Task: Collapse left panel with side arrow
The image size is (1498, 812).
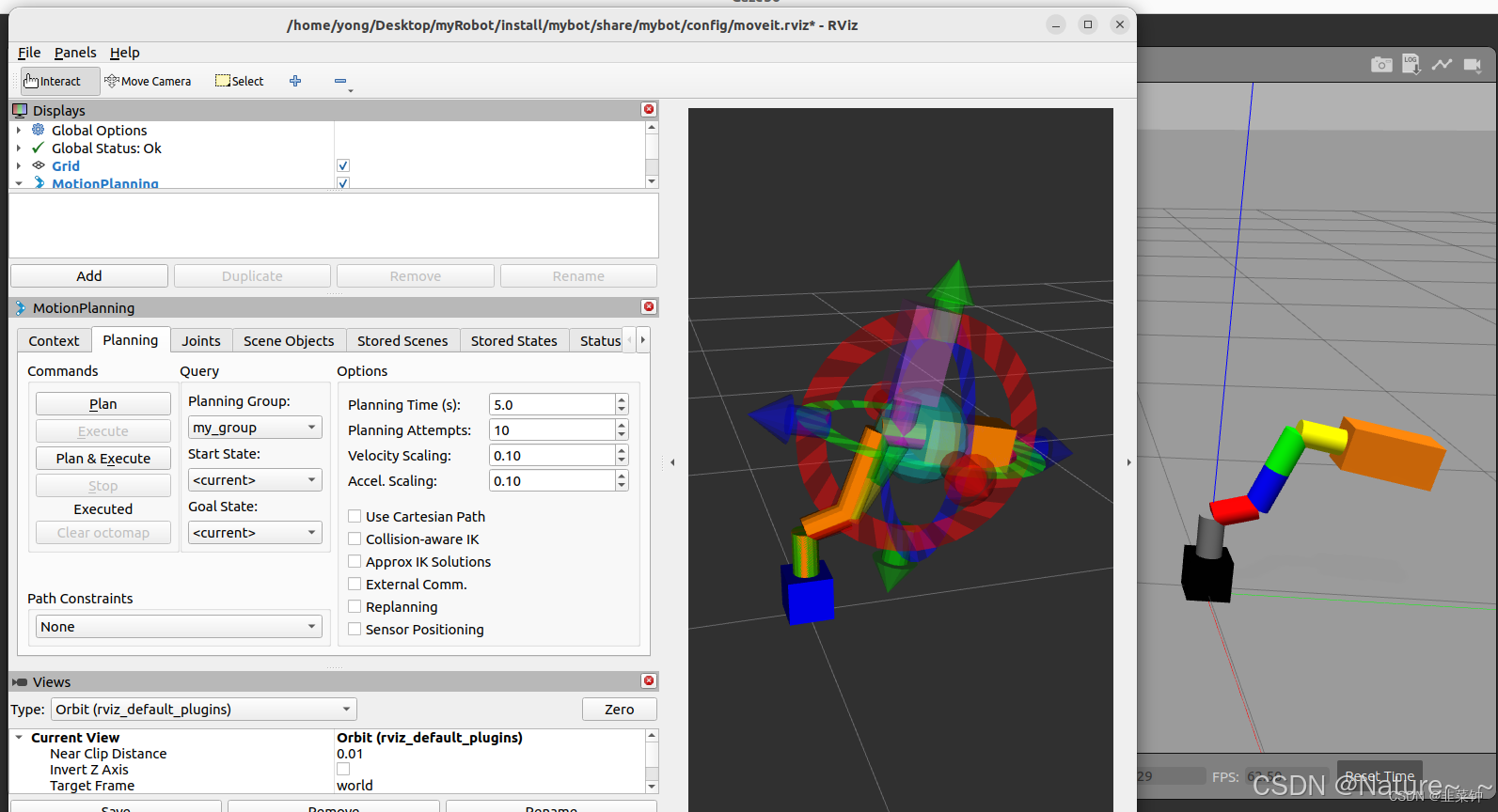Action: tap(672, 462)
